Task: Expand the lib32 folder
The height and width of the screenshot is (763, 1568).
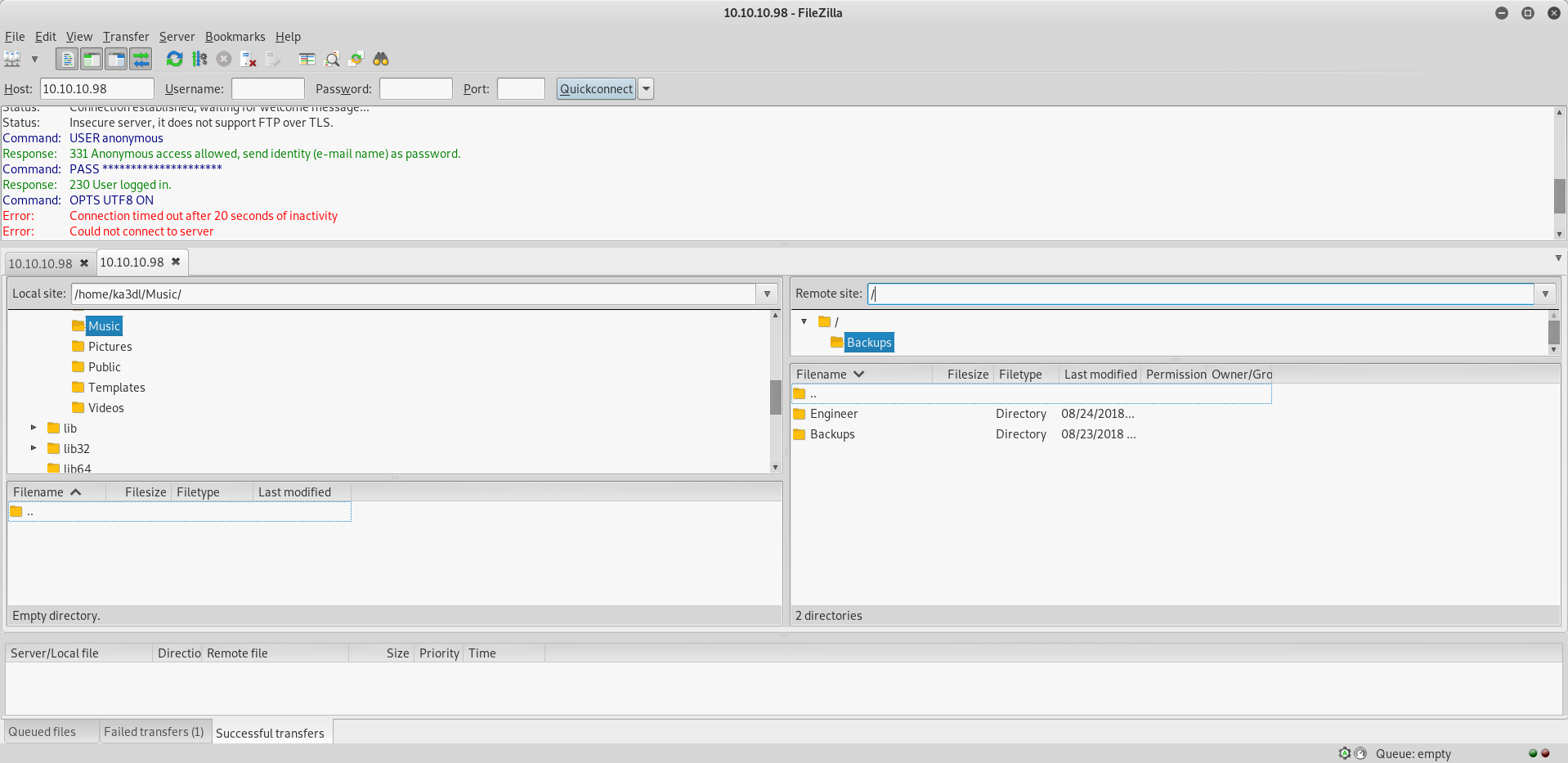Action: (34, 448)
